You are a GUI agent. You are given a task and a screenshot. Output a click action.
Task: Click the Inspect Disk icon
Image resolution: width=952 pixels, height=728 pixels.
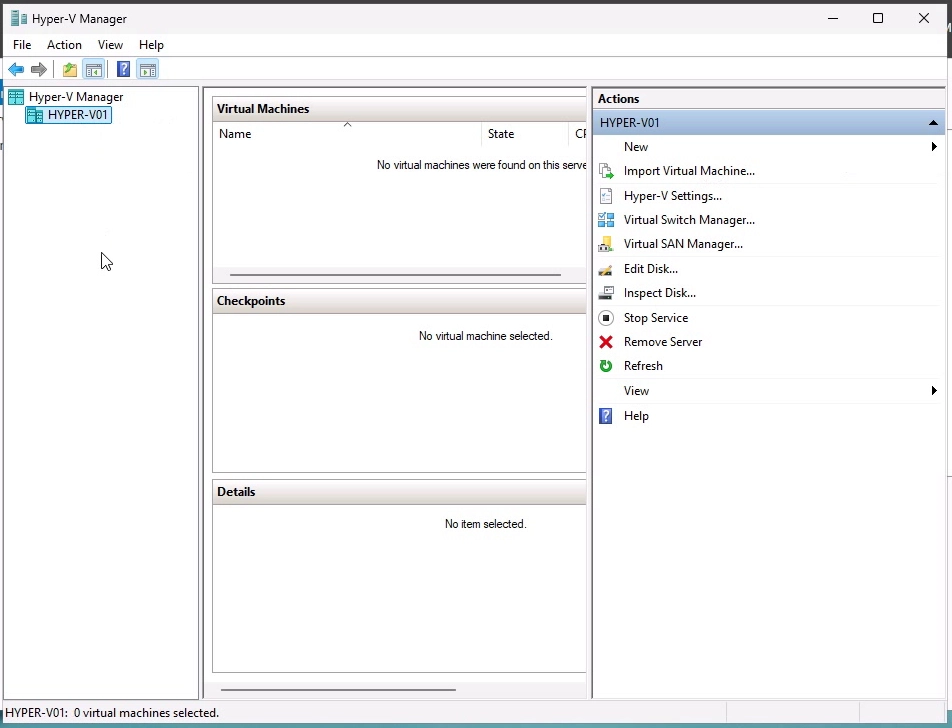click(606, 293)
